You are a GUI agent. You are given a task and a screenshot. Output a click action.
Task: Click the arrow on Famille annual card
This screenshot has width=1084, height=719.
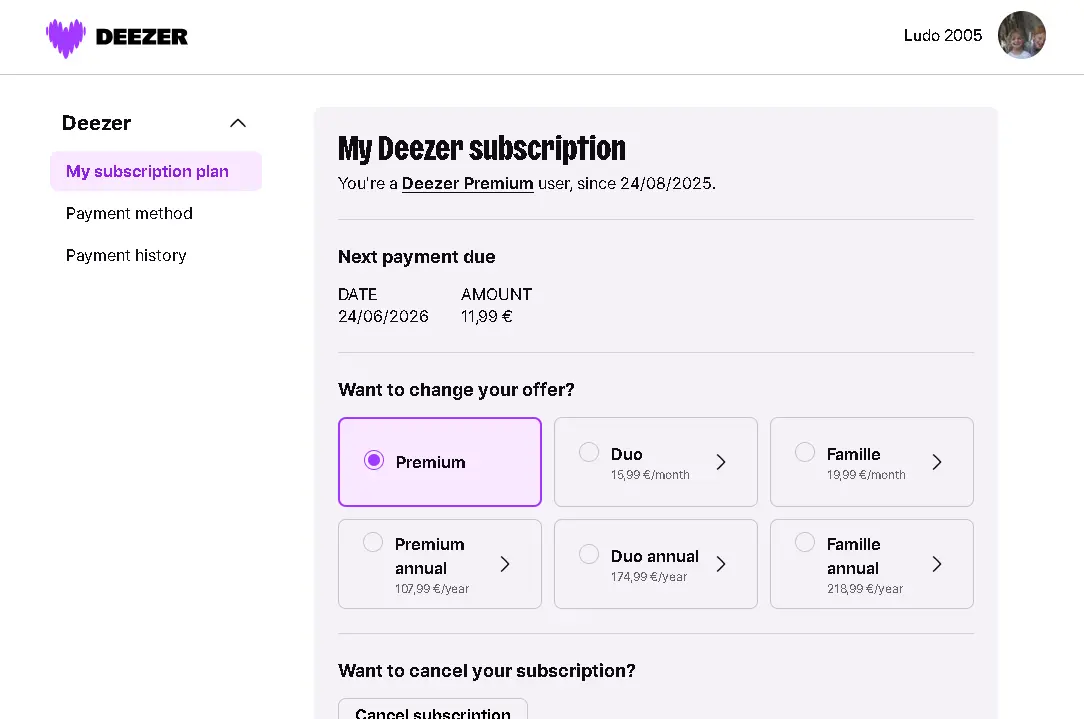(x=937, y=564)
